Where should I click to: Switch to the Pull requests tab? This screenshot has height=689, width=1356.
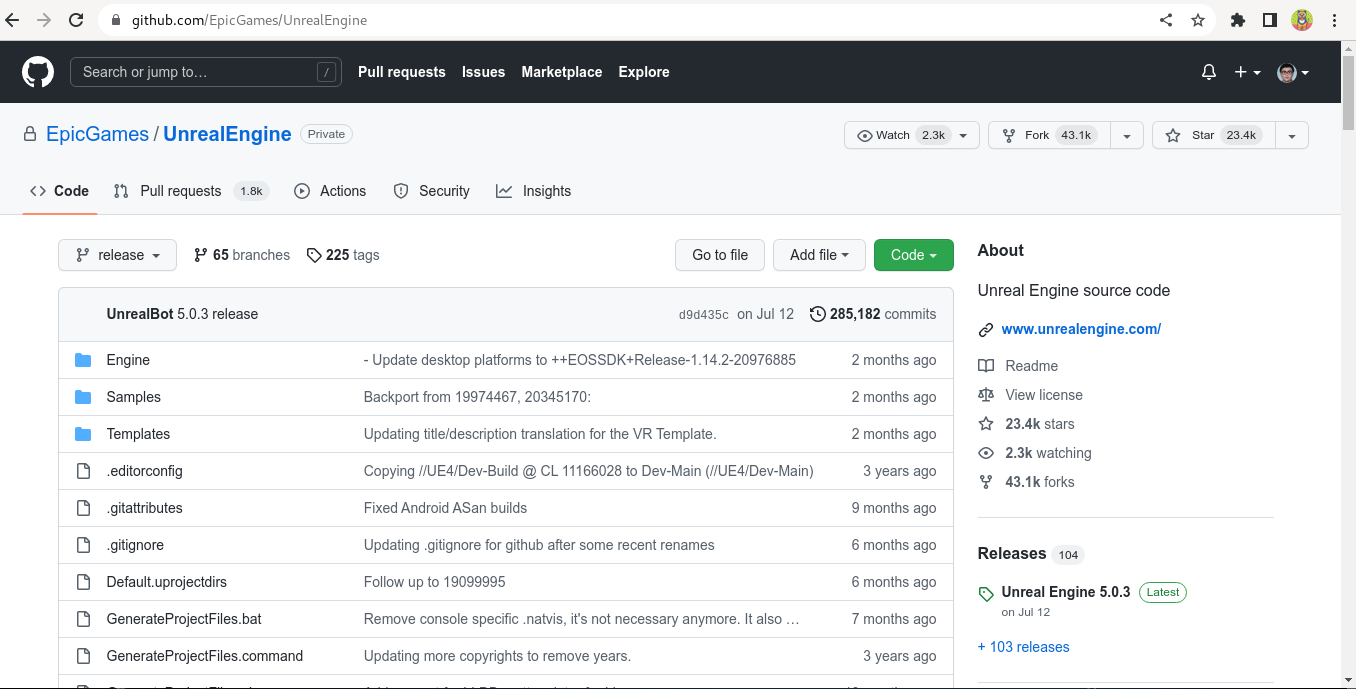click(191, 191)
